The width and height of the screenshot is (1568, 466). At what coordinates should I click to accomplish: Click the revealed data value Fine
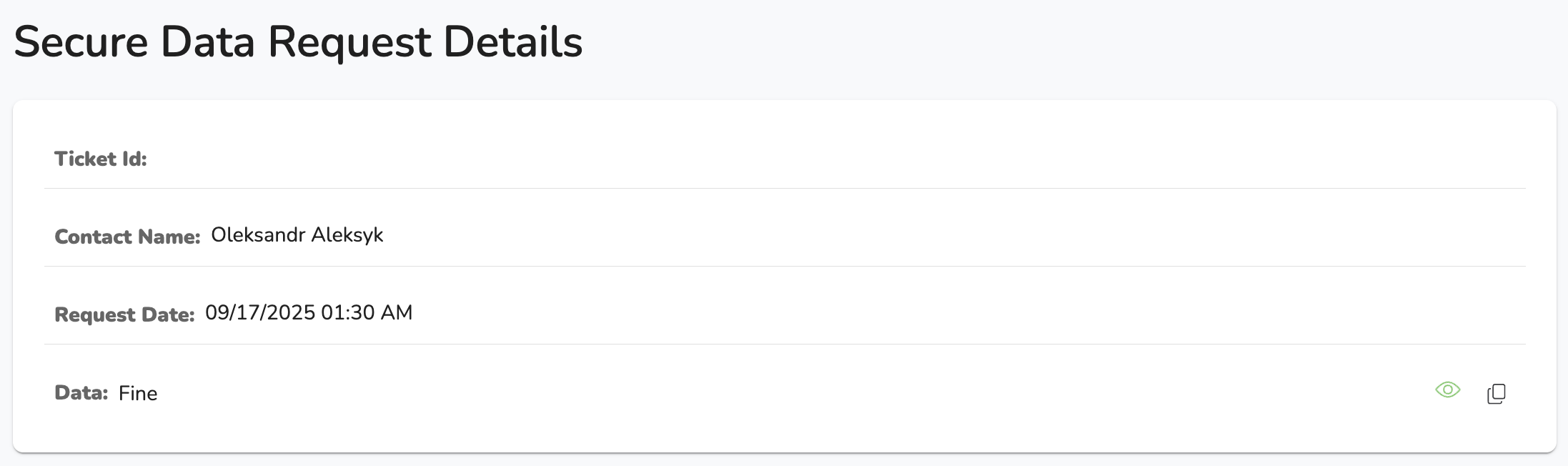(x=138, y=393)
